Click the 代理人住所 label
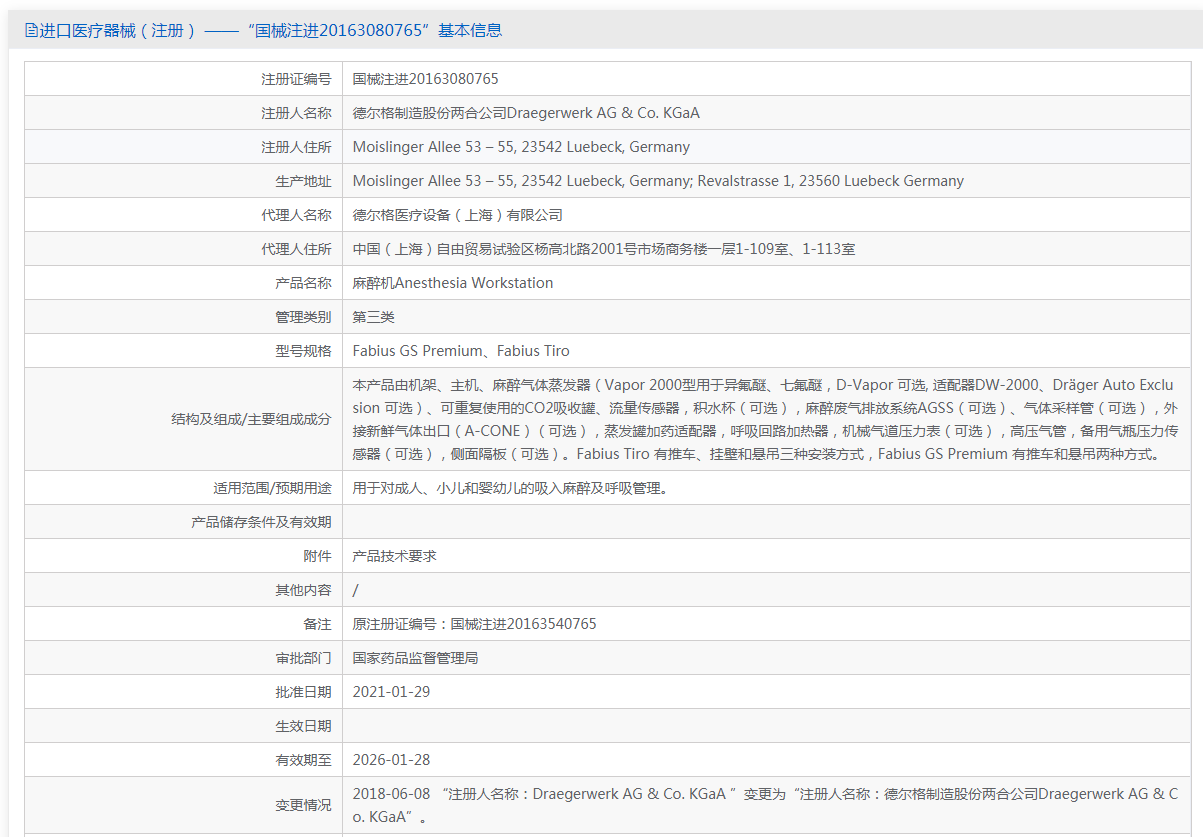The height and width of the screenshot is (837, 1203). [x=296, y=249]
